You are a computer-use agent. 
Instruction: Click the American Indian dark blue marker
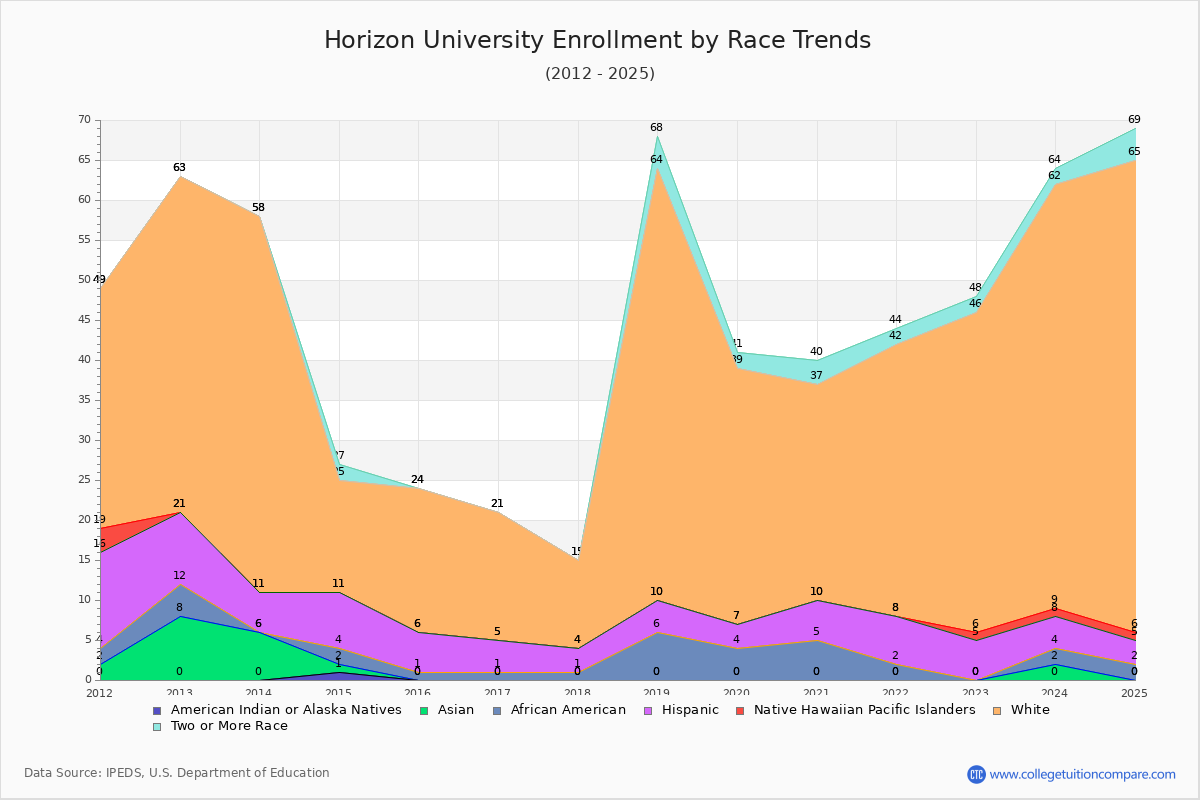(x=157, y=711)
